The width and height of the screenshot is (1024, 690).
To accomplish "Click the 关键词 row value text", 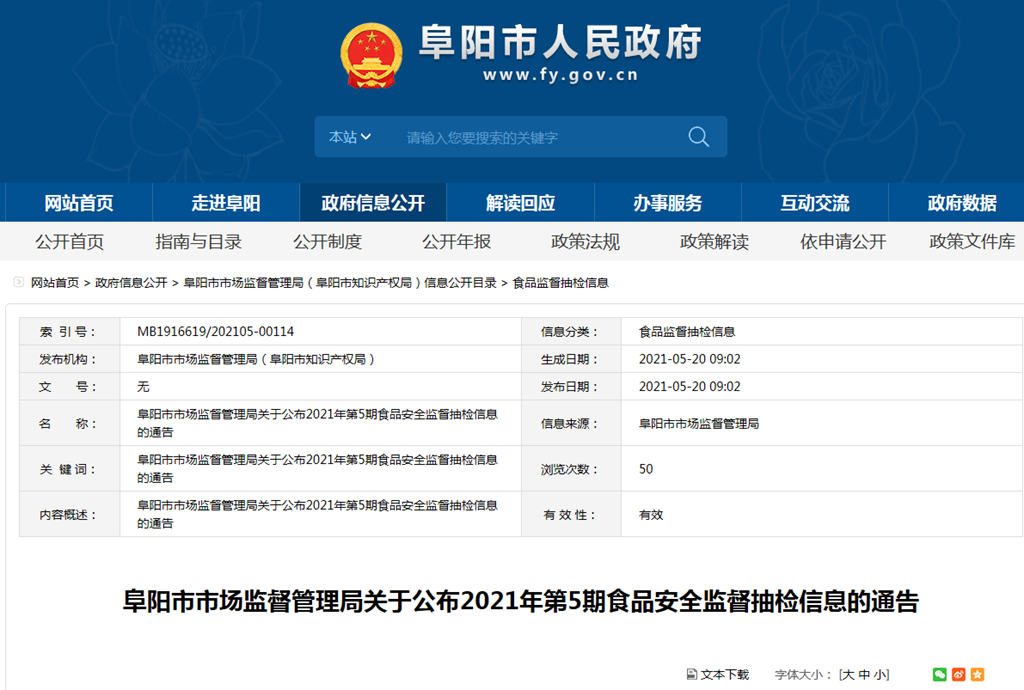I will coord(317,469).
